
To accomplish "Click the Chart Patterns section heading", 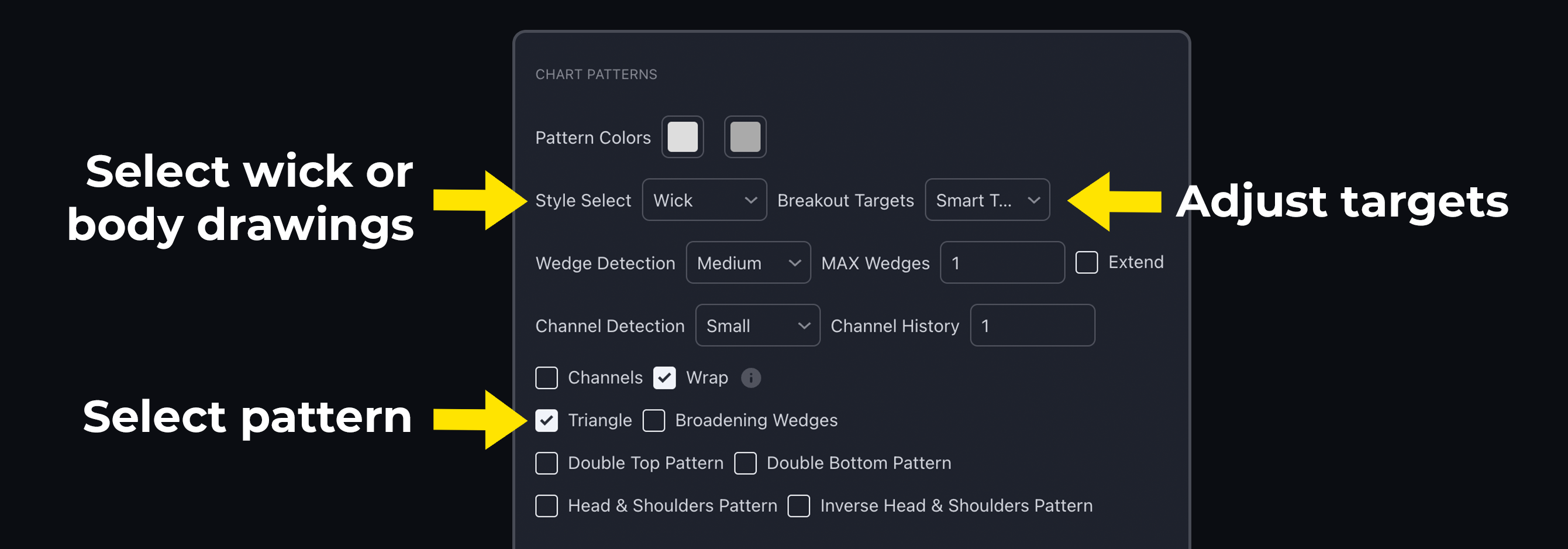I will coord(596,74).
